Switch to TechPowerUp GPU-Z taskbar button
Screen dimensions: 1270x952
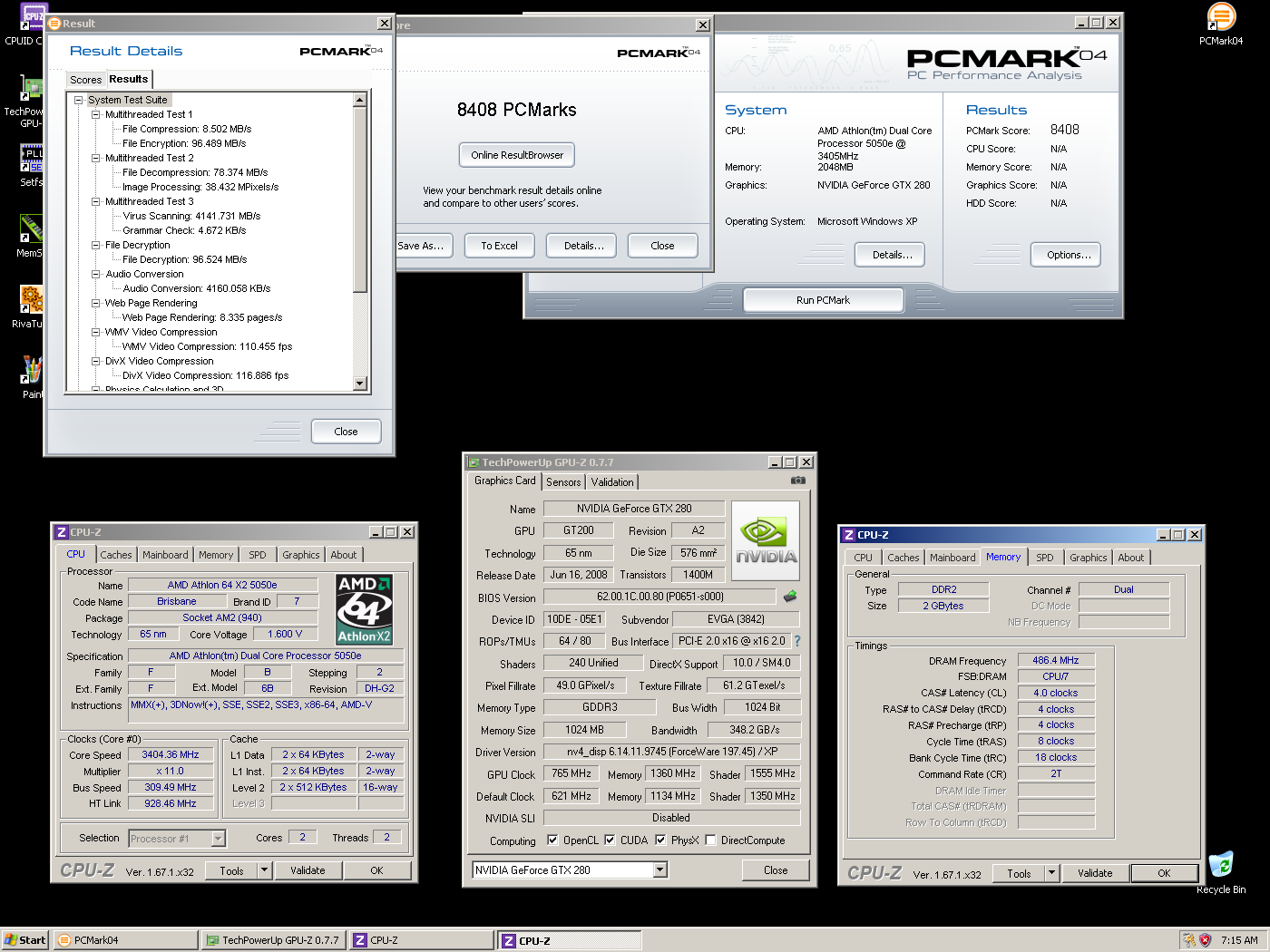click(274, 940)
